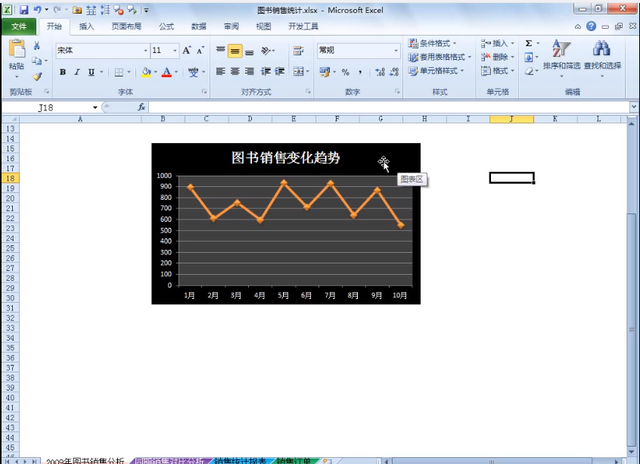Toggle Bold formatting
This screenshot has width=640, height=464.
click(62, 72)
